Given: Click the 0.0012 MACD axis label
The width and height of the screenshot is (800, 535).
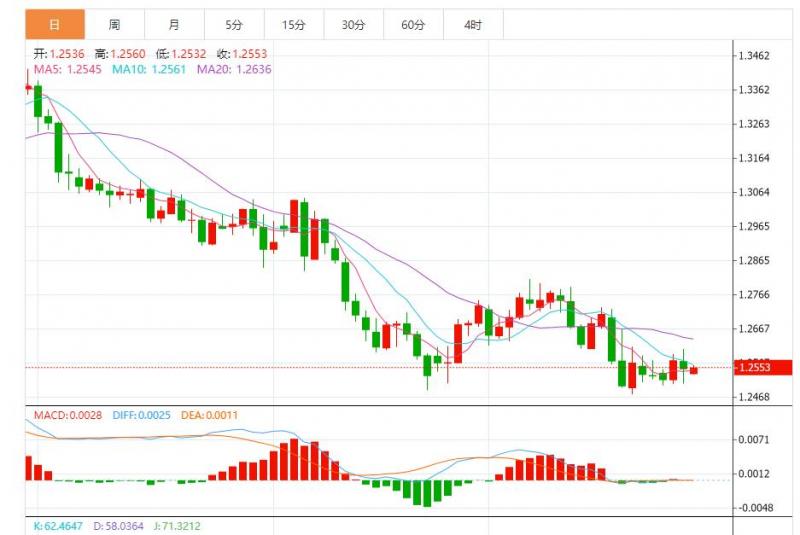Looking at the screenshot, I should click(754, 474).
